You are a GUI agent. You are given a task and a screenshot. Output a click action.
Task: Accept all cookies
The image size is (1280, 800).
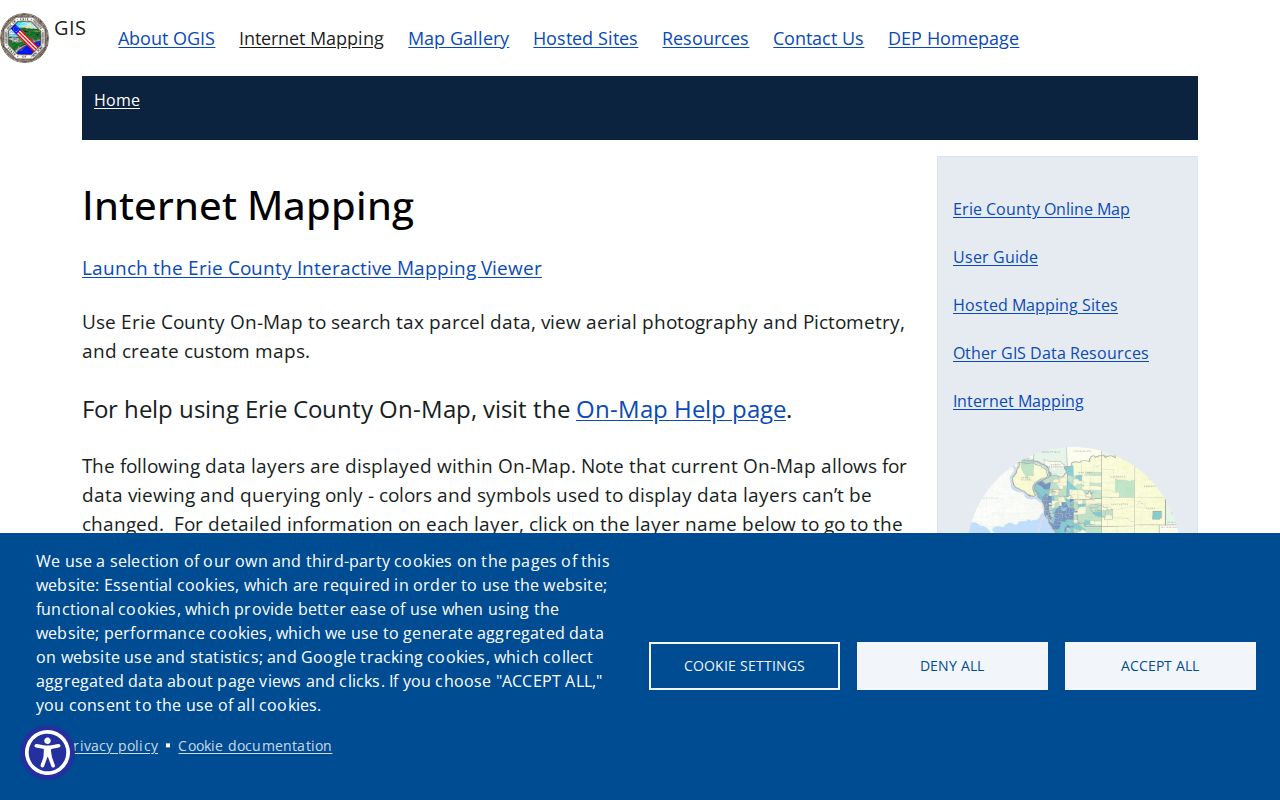pyautogui.click(x=1160, y=666)
